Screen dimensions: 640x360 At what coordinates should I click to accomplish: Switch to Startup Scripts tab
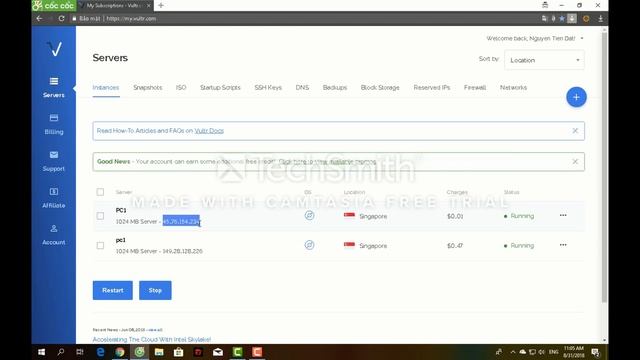tap(220, 87)
